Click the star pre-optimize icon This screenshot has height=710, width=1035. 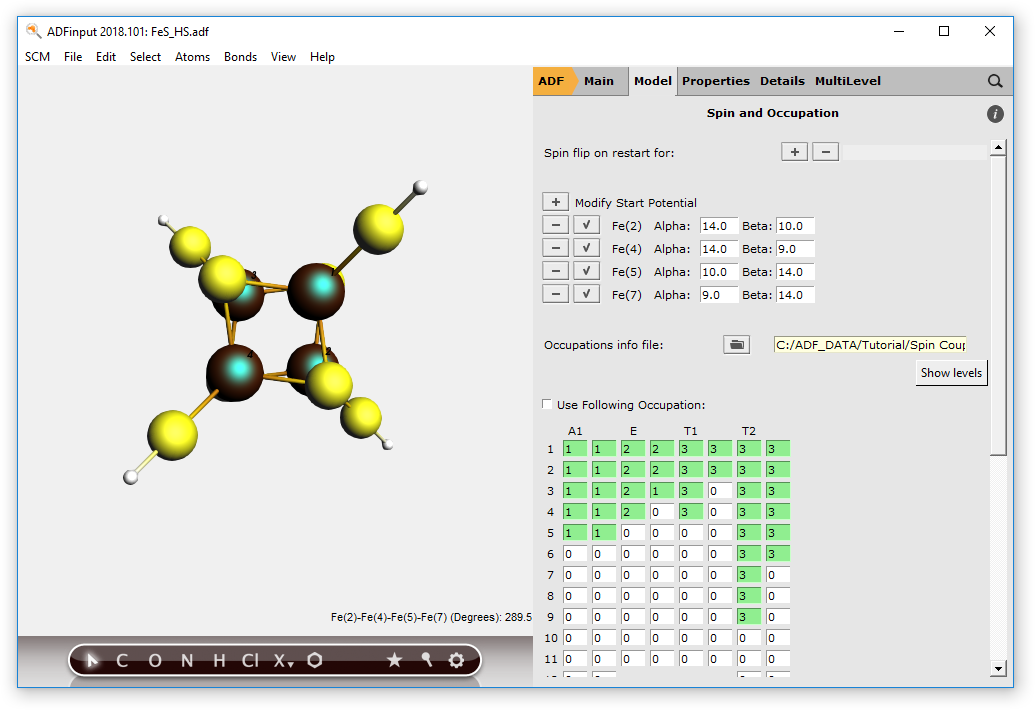[x=394, y=660]
